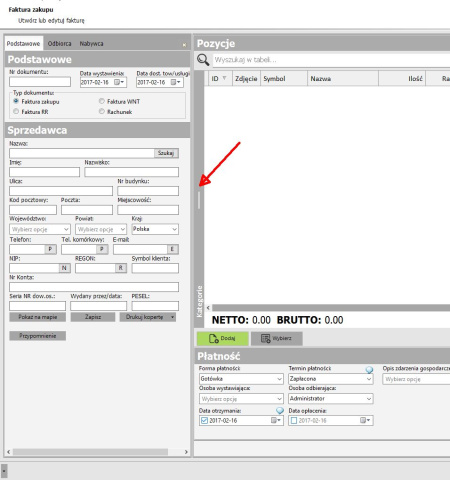
Task: Click the E-mail E button
Action: (x=172, y=249)
